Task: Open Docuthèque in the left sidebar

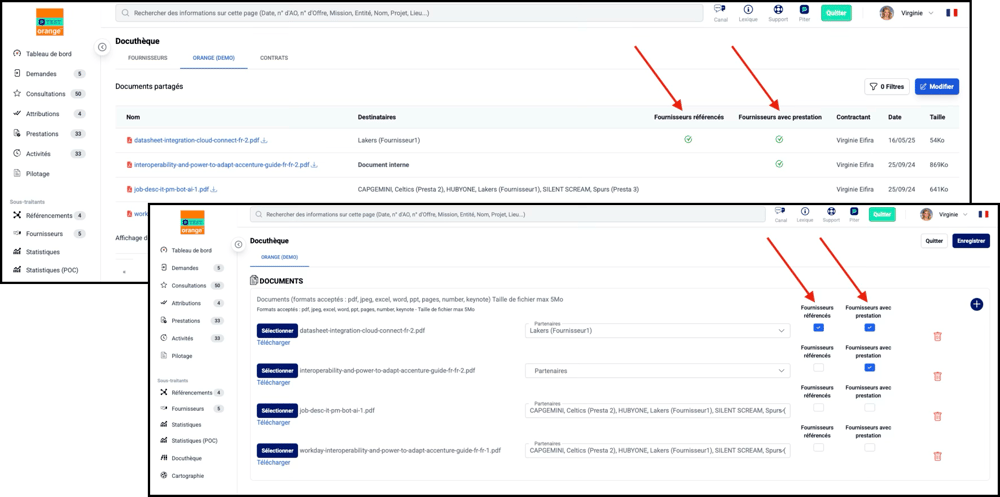Action: click(186, 458)
